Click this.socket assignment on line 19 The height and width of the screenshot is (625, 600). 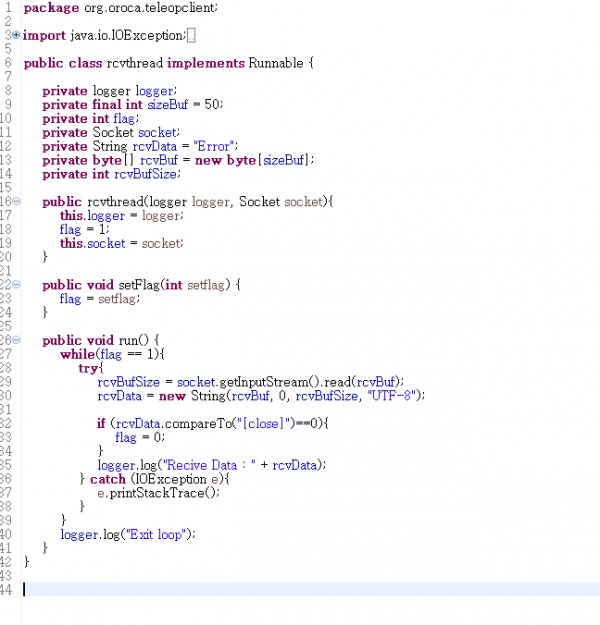122,243
